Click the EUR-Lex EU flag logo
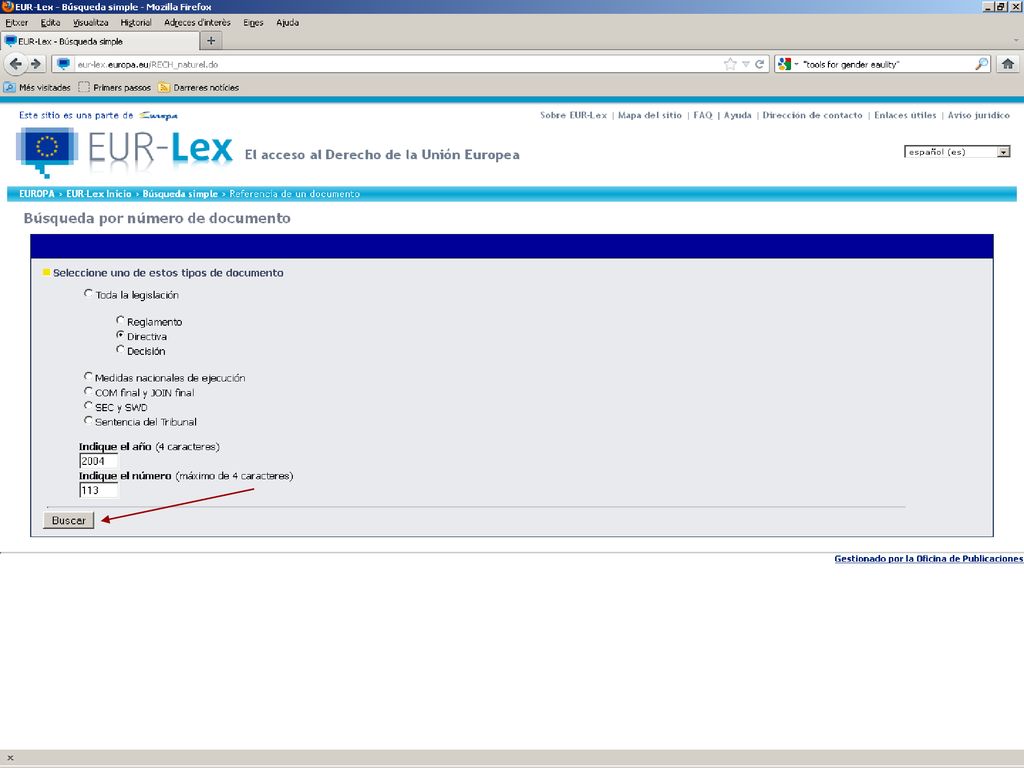This screenshot has width=1024, height=768. point(46,152)
